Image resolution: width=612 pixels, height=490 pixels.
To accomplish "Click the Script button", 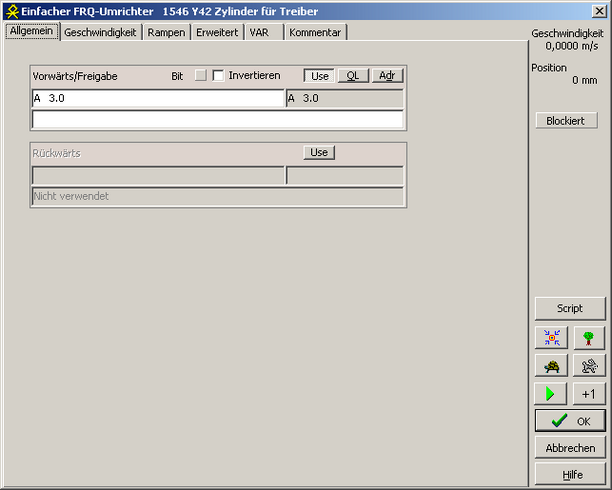I will pyautogui.click(x=570, y=309).
